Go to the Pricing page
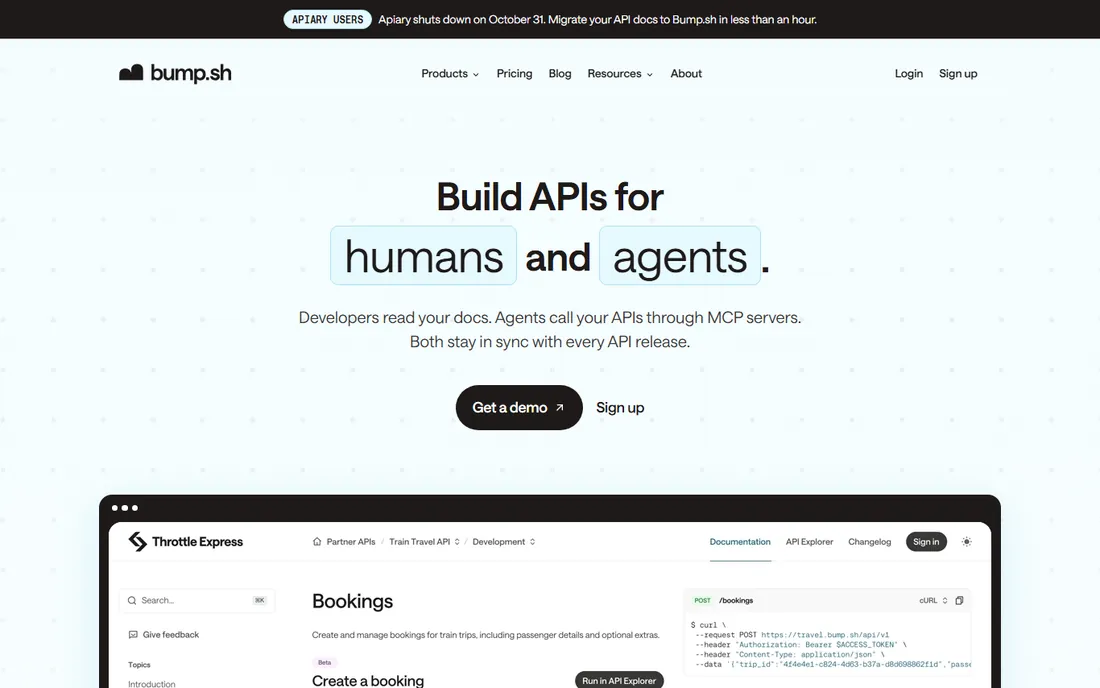Viewport: 1100px width, 688px height. (x=514, y=74)
